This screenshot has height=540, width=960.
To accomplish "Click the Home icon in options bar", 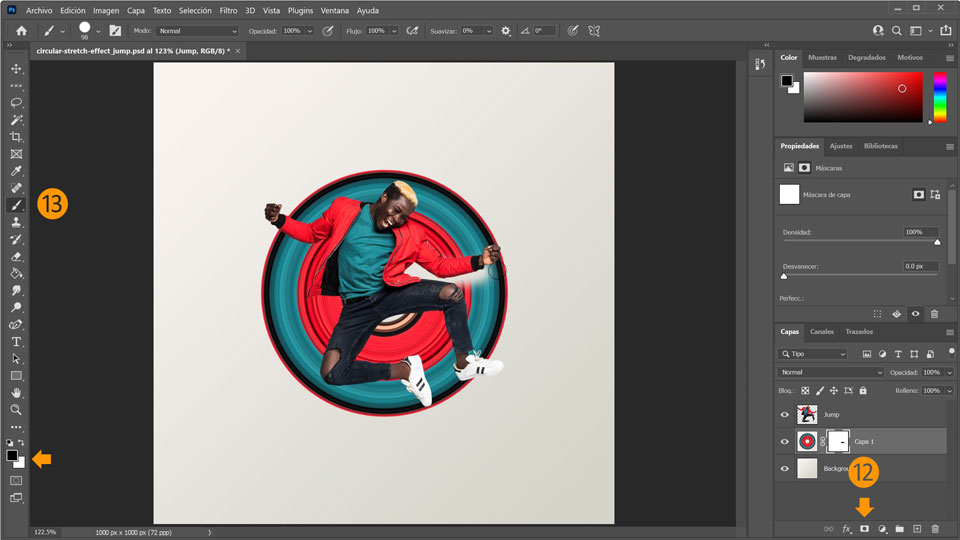I will (21, 31).
